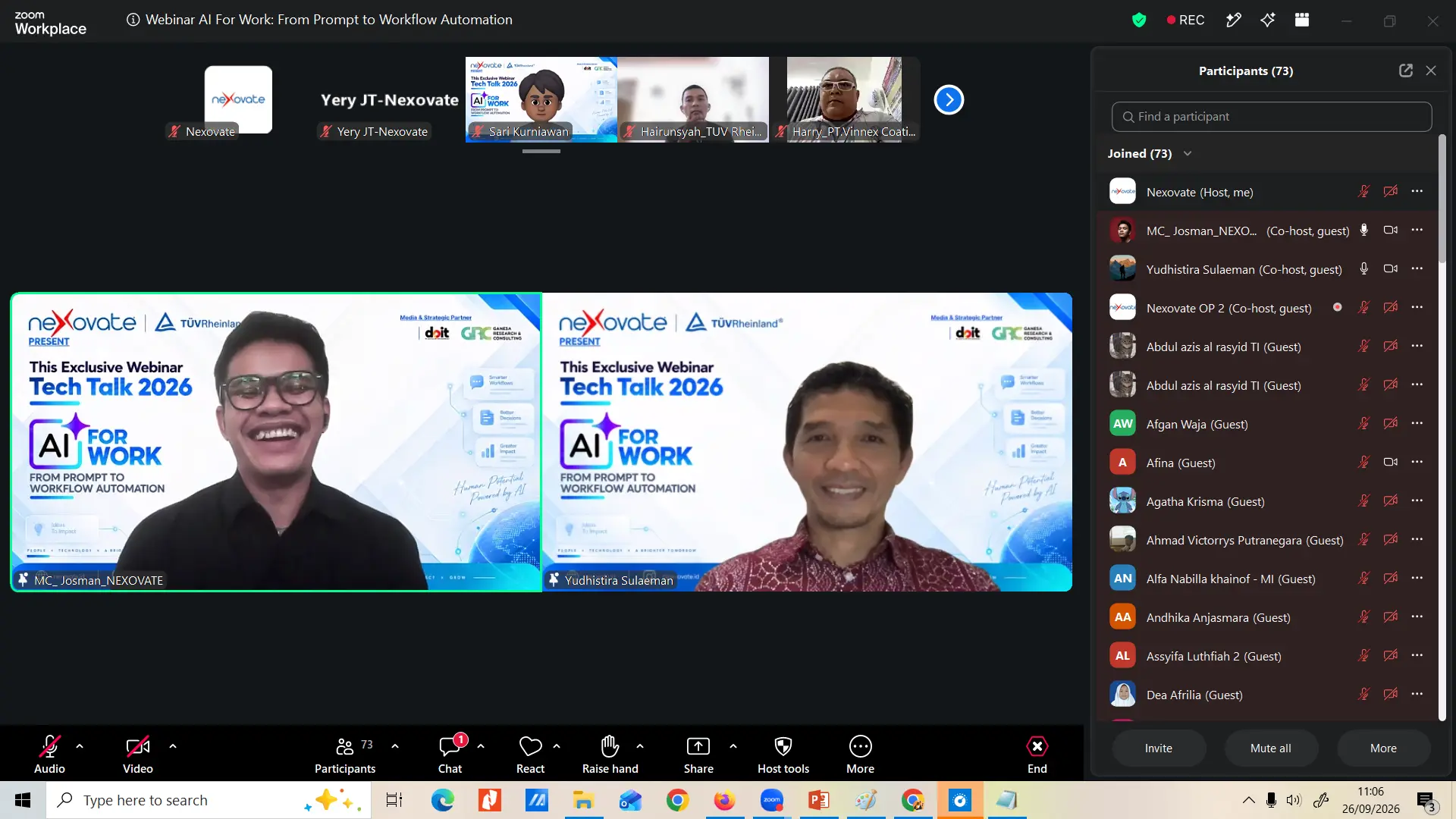The image size is (1456, 819).
Task: Open the encryption shield icon in title bar
Action: click(x=1139, y=20)
